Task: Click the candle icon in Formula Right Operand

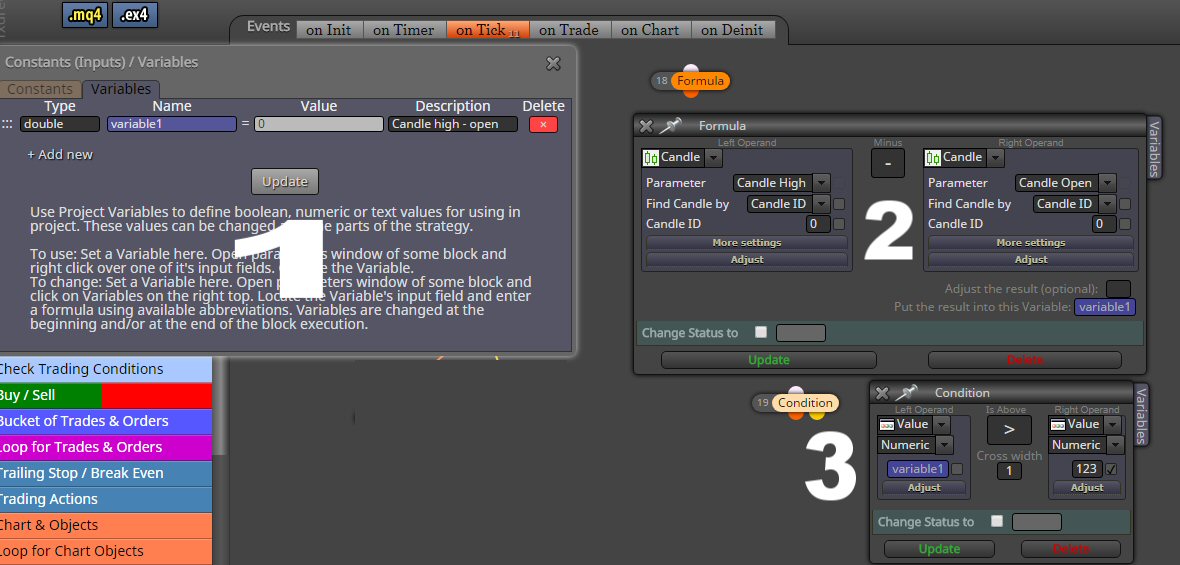Action: 932,157
